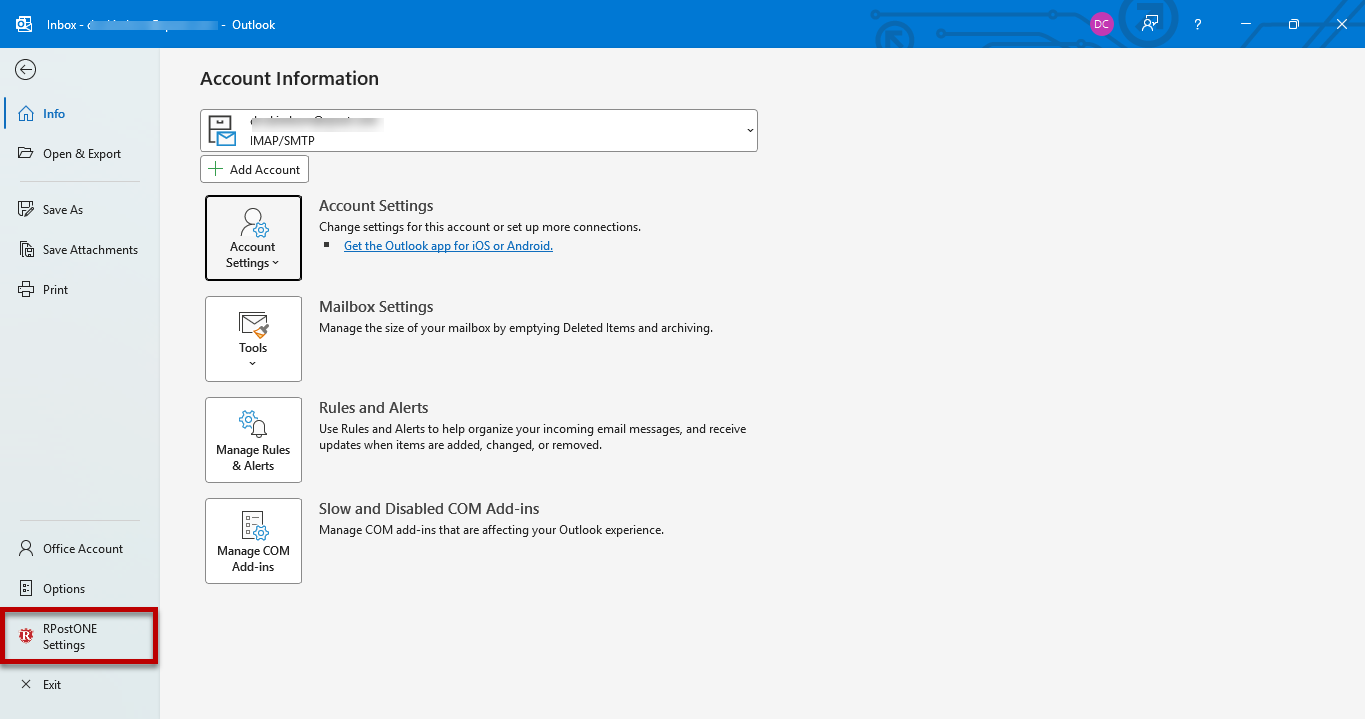Click the back arrow circle icon
This screenshot has width=1365, height=719.
click(x=26, y=69)
